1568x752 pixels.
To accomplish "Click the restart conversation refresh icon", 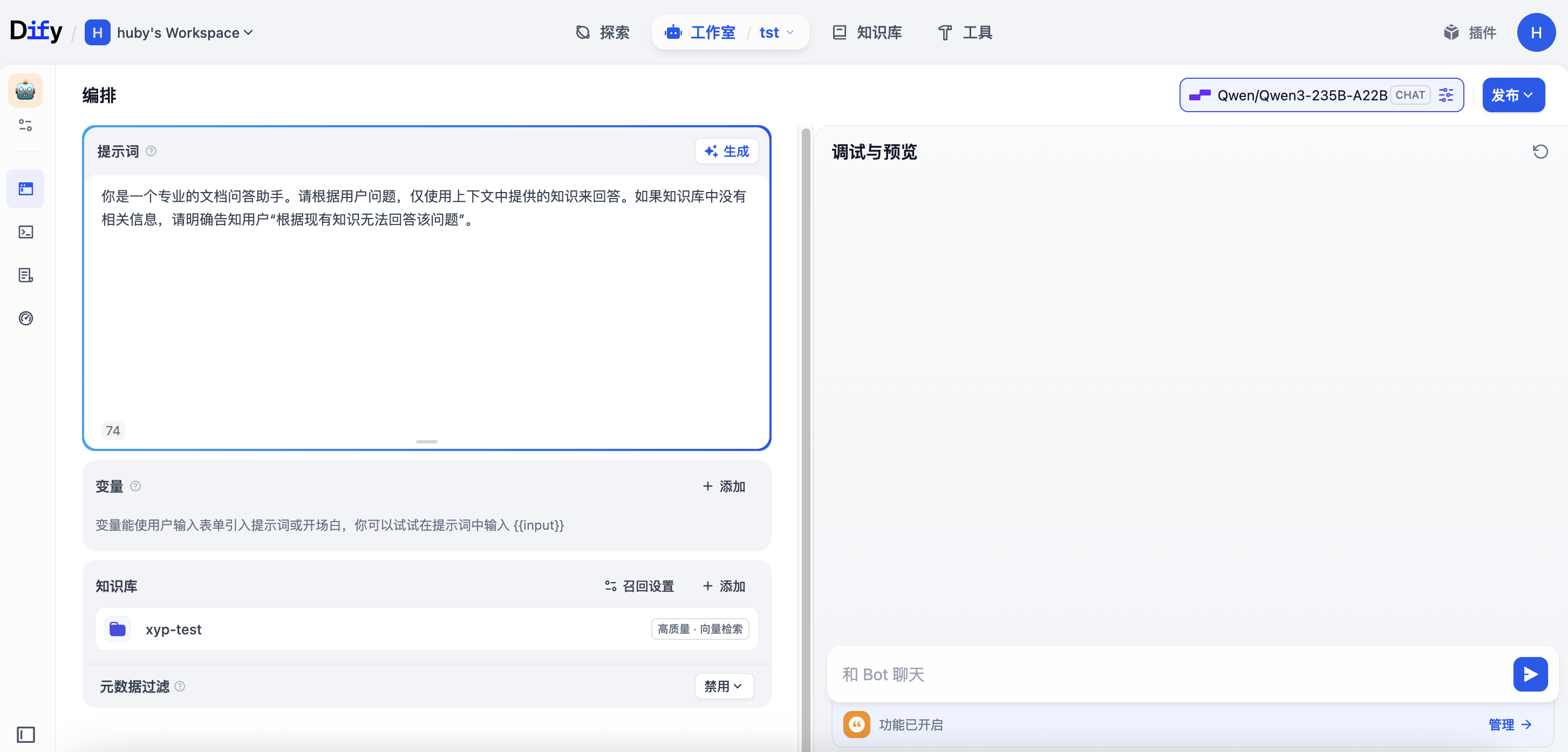I will [x=1540, y=152].
